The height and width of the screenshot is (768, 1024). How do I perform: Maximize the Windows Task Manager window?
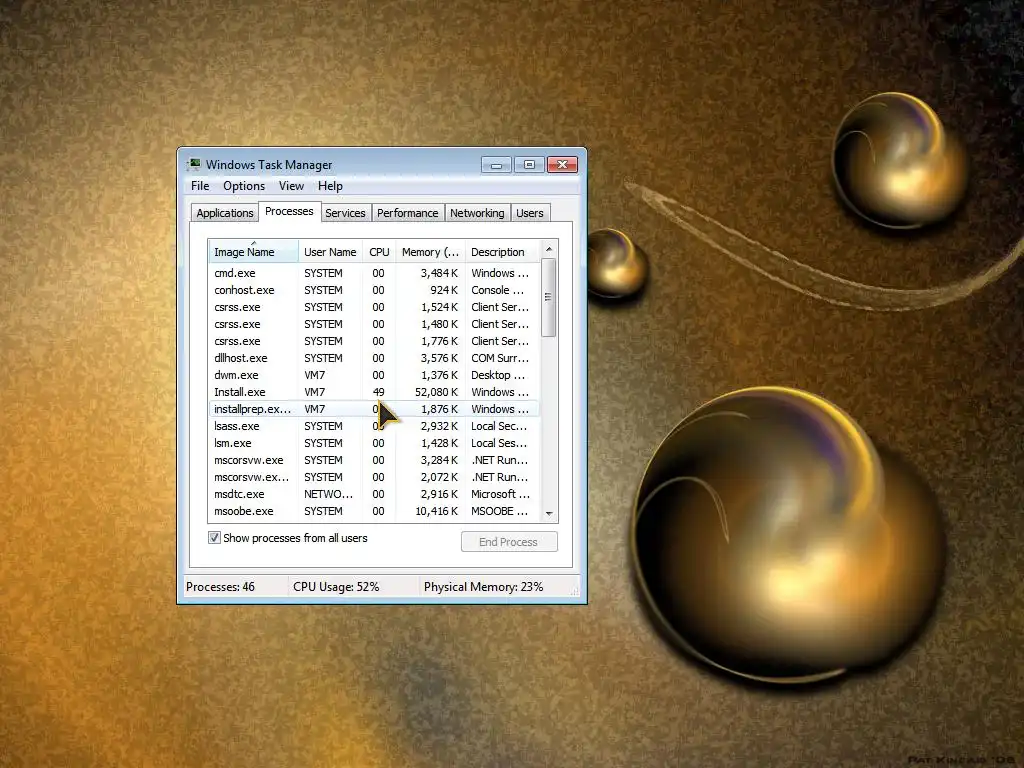(529, 165)
